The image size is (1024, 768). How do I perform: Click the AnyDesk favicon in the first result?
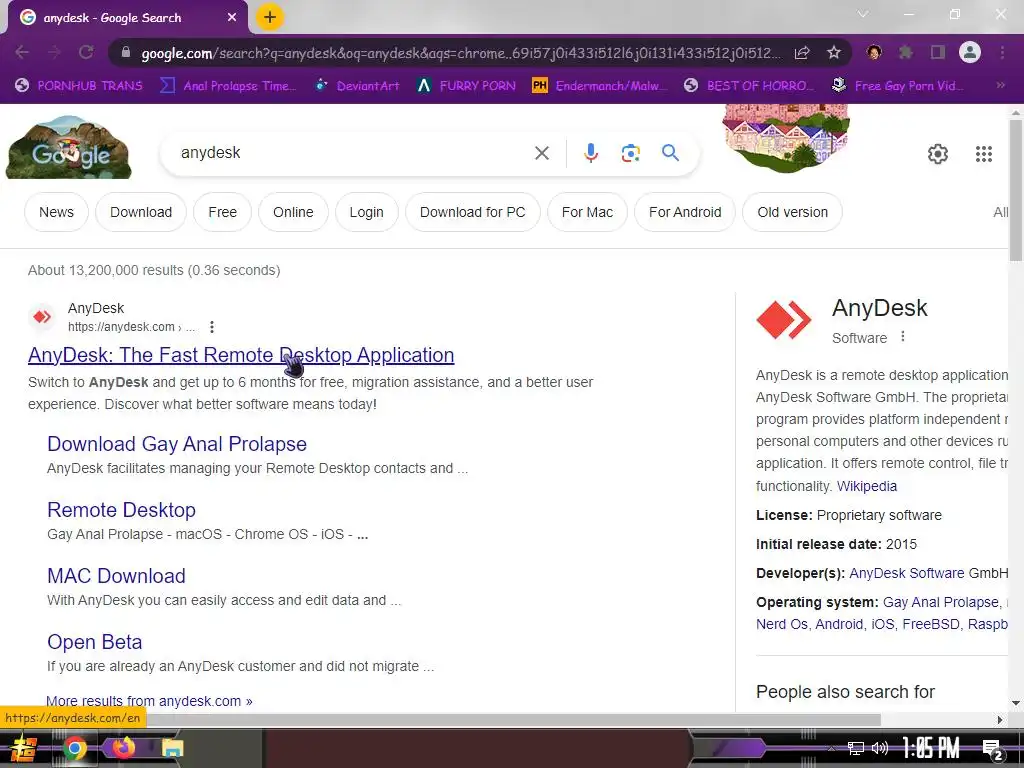42,317
